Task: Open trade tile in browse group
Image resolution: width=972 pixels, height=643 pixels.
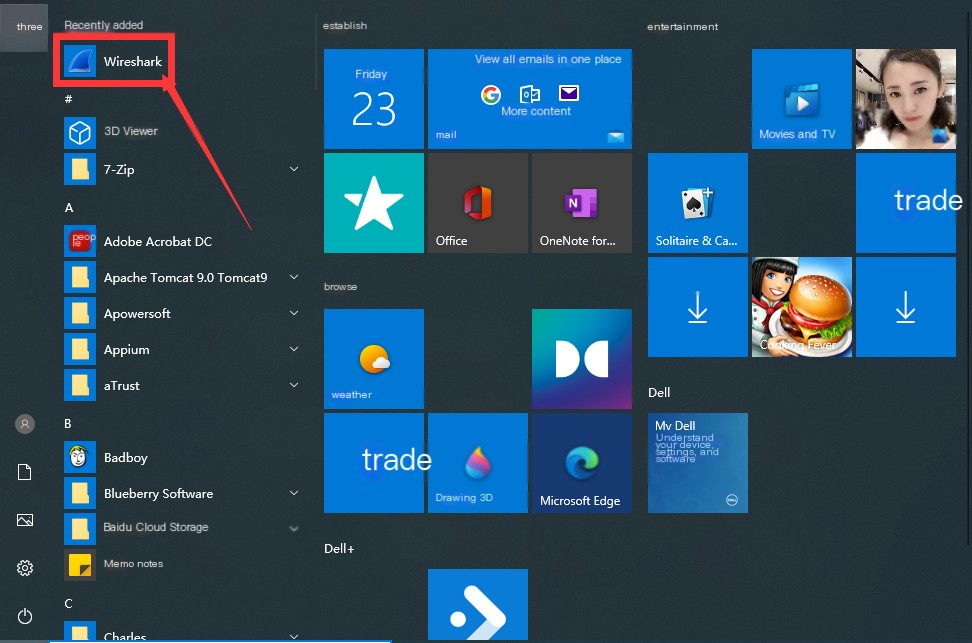Action: tap(374, 463)
